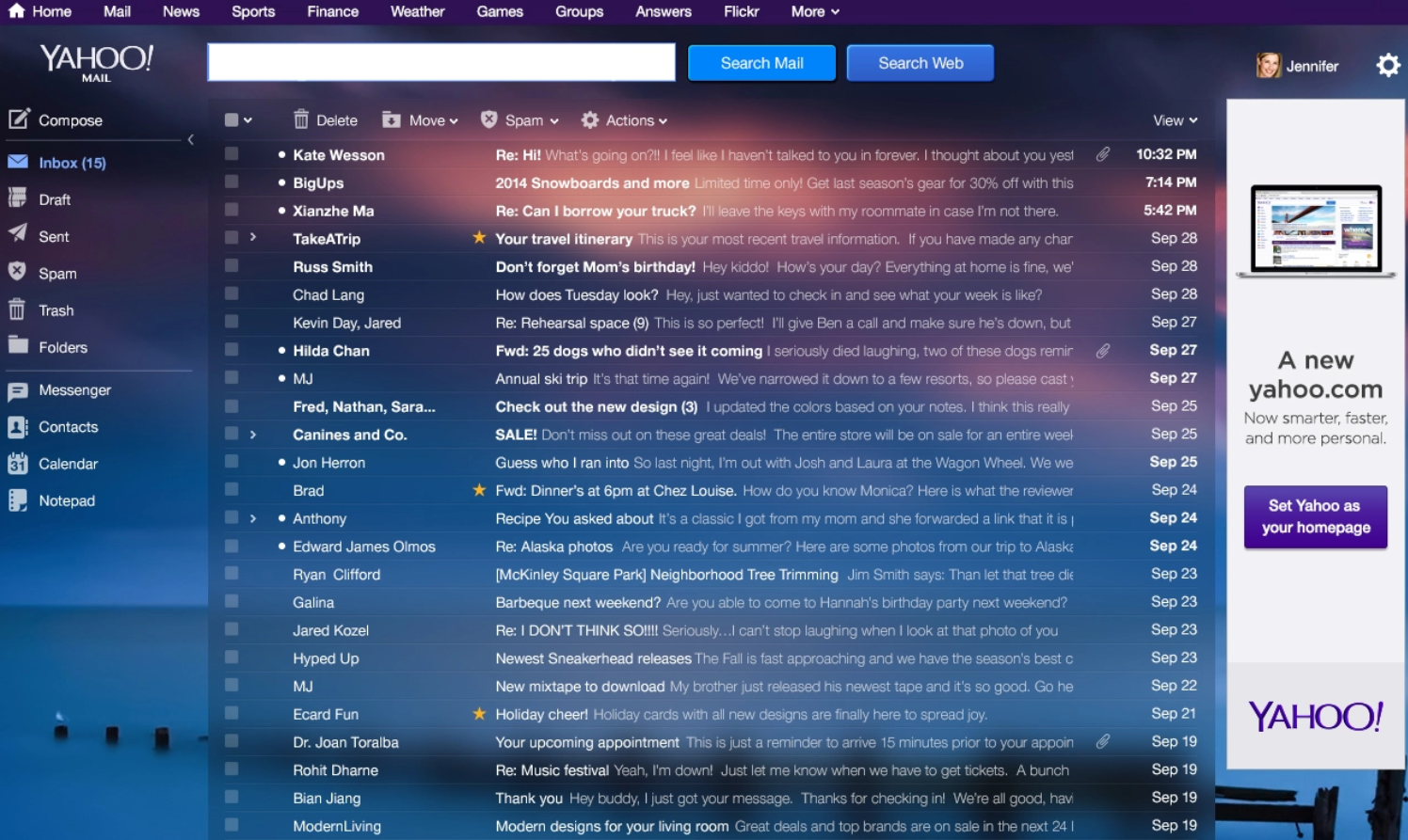Click the Search Mail button
The image size is (1408, 840).
point(761,63)
